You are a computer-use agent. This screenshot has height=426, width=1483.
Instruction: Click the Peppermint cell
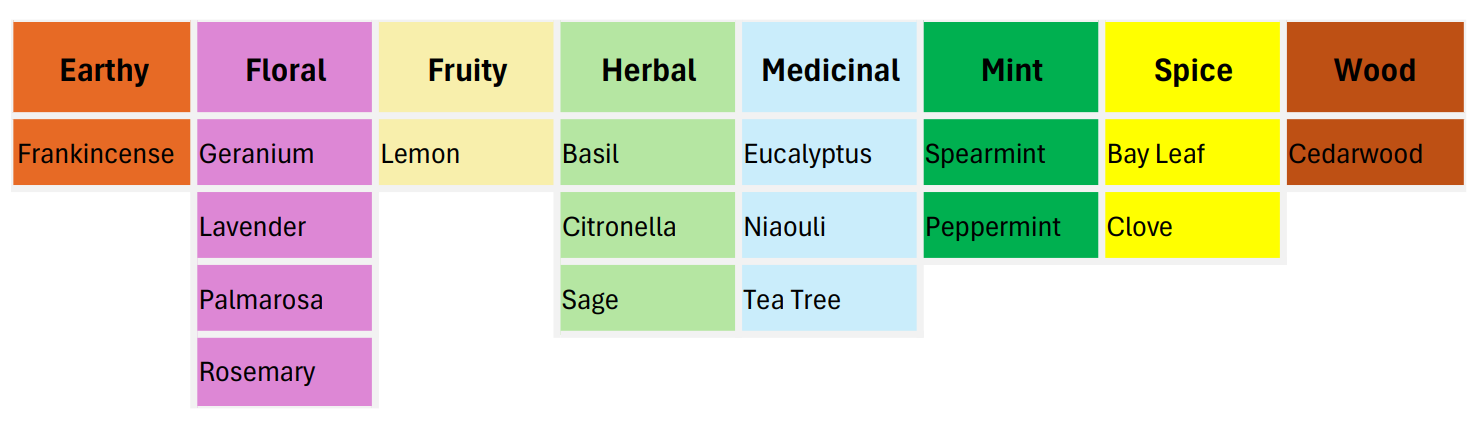[x=1011, y=226]
